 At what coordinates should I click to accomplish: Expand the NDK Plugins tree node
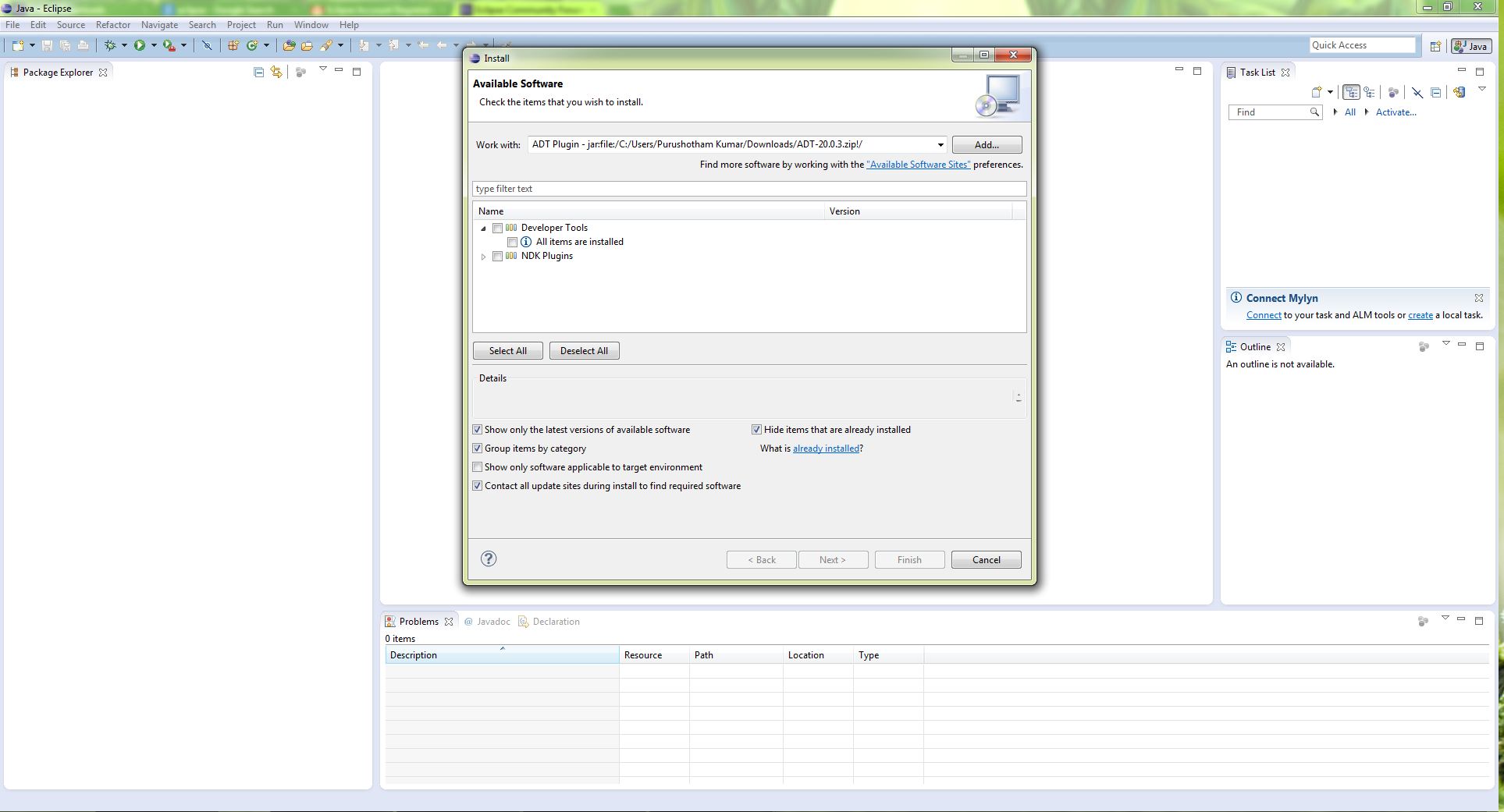click(x=483, y=257)
